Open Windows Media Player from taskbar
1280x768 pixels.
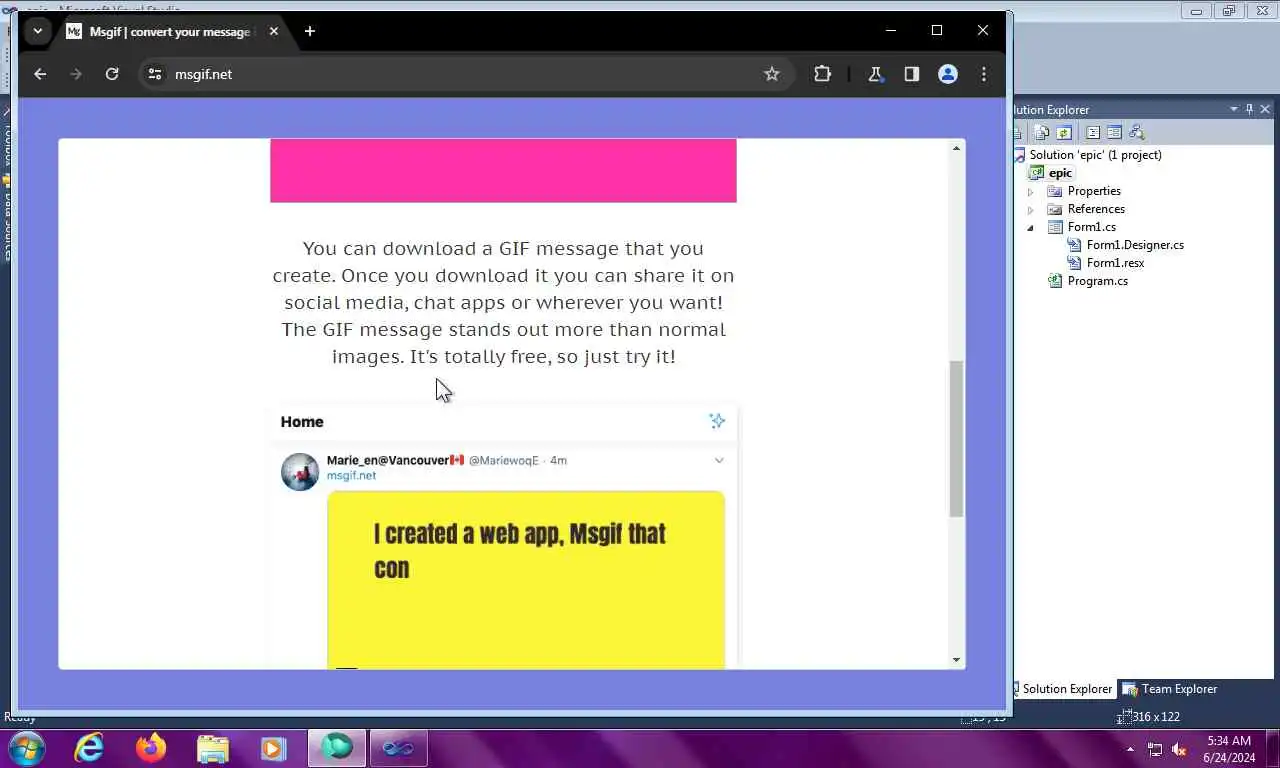pos(273,748)
